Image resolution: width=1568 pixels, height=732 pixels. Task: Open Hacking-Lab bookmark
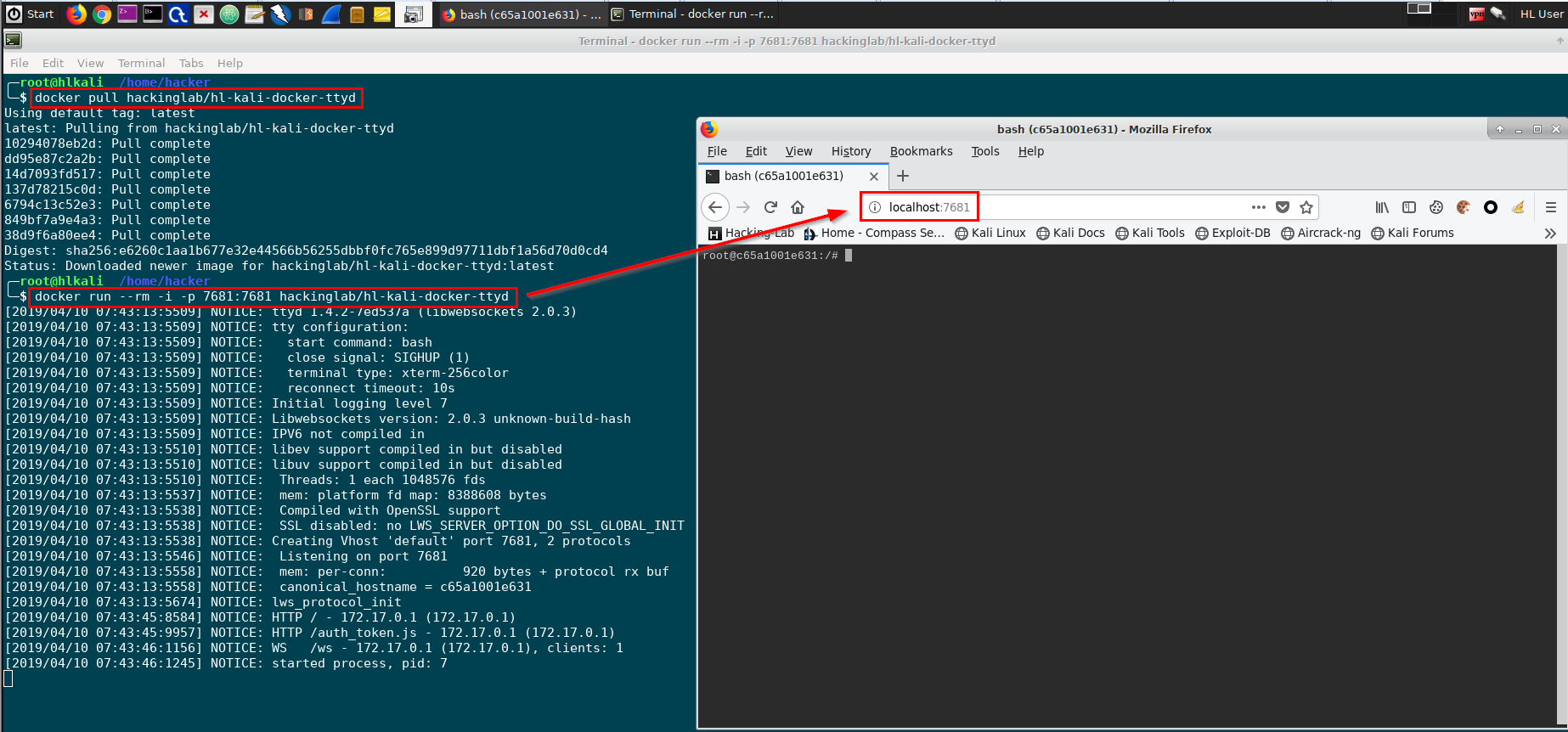point(752,233)
